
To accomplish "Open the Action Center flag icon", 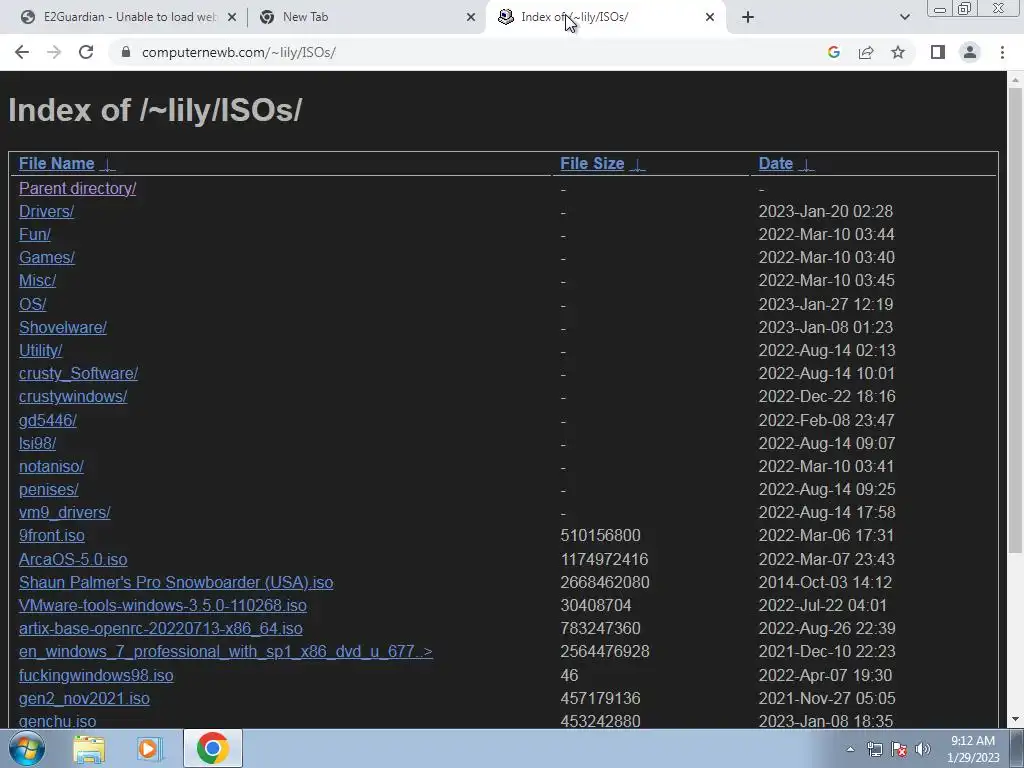I will (x=899, y=750).
